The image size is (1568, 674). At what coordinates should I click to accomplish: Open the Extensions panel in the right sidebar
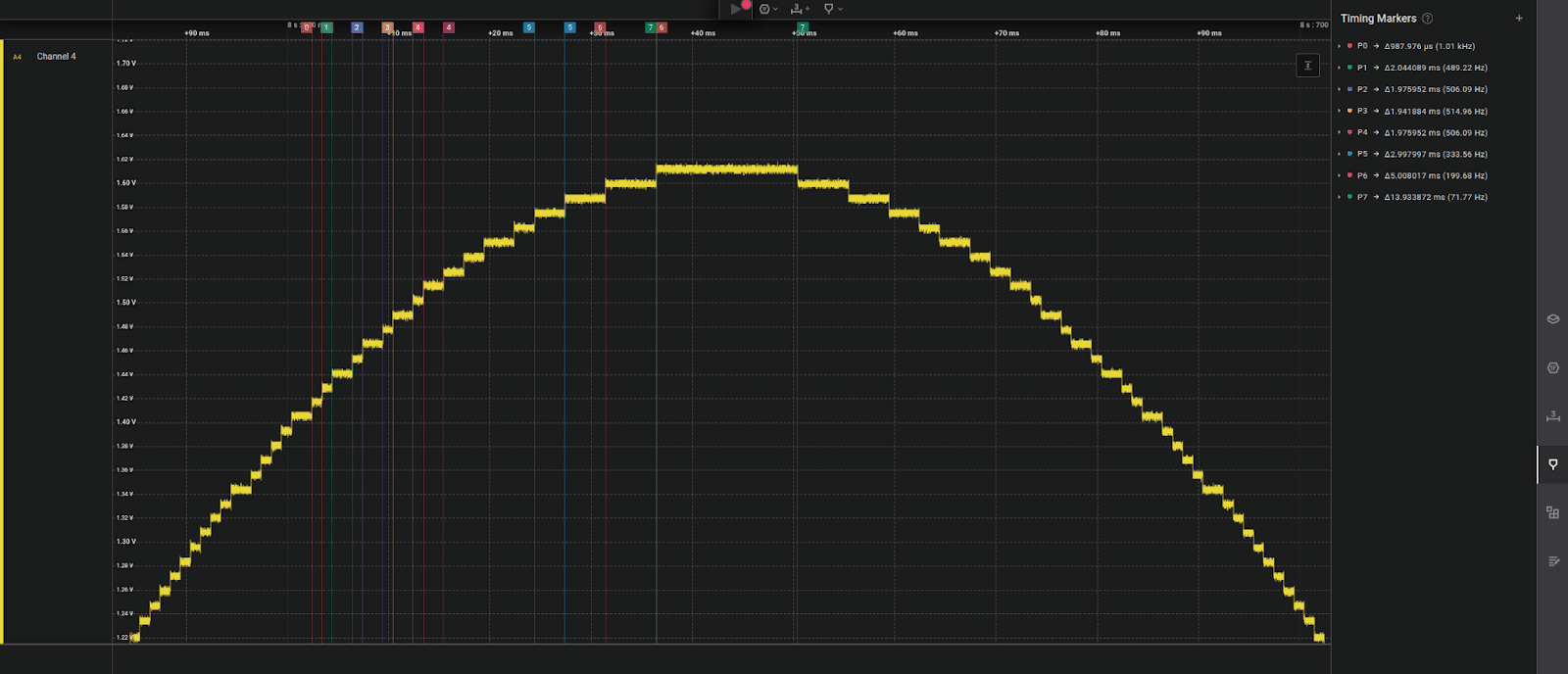pos(1552,512)
